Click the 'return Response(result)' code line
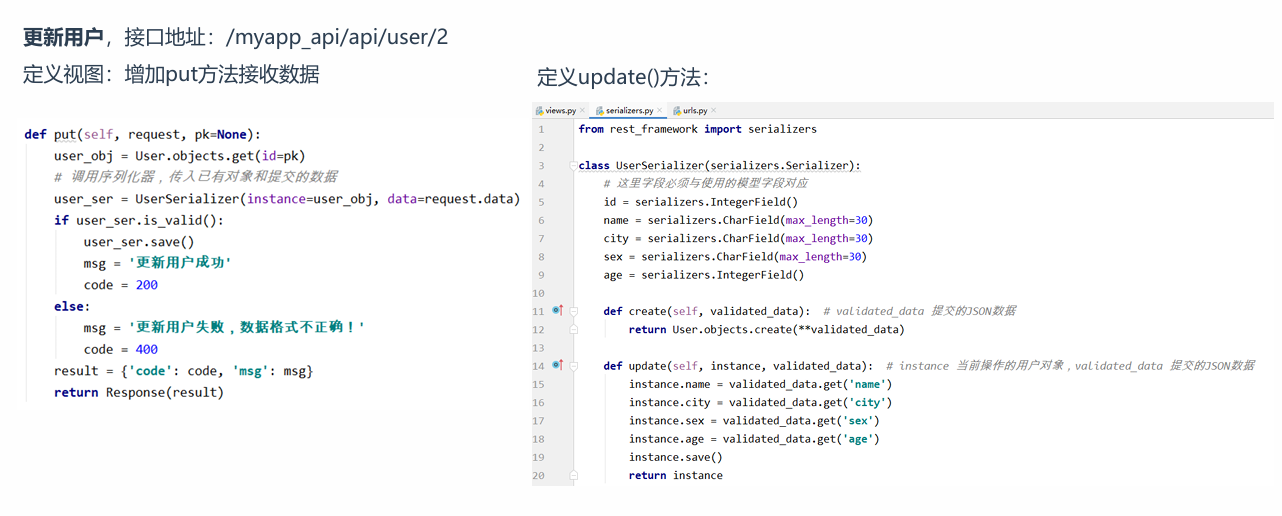1282x516 pixels. pyautogui.click(x=139, y=392)
